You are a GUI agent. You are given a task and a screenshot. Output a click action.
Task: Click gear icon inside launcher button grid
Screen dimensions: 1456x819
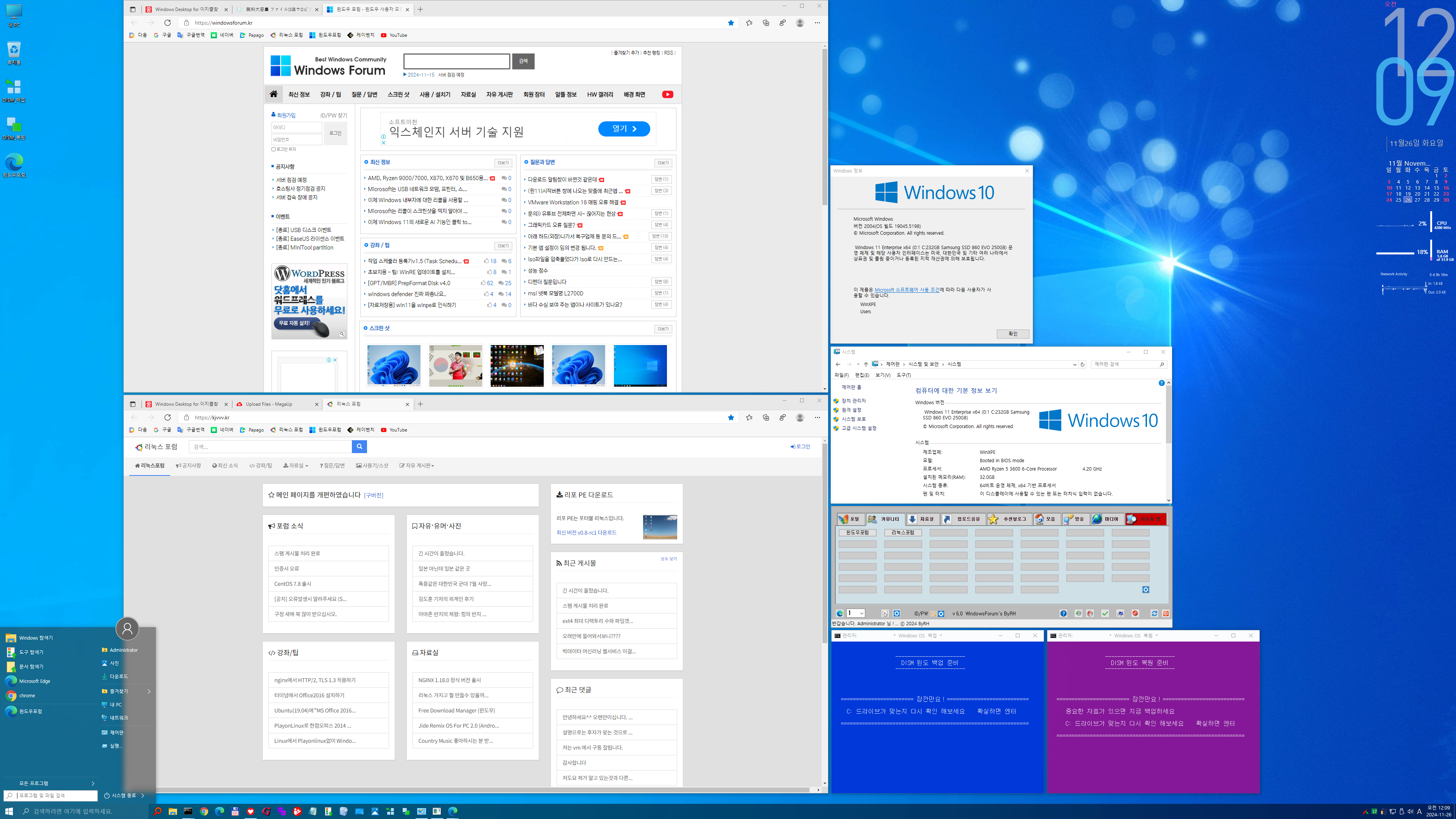(x=1146, y=590)
